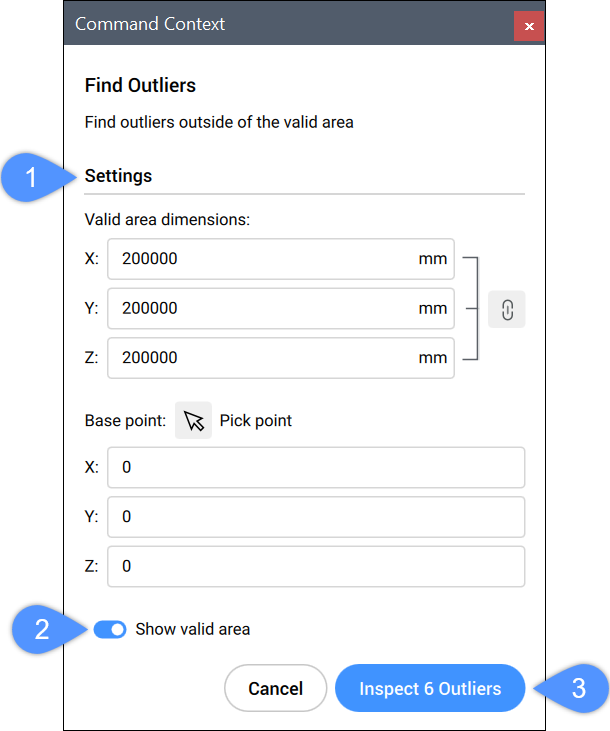Click the valid area X dimension field
The height and width of the screenshot is (731, 610).
pyautogui.click(x=281, y=259)
